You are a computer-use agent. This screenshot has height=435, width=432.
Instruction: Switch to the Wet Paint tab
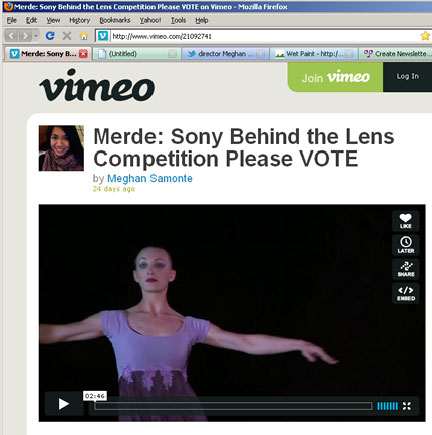[314, 54]
